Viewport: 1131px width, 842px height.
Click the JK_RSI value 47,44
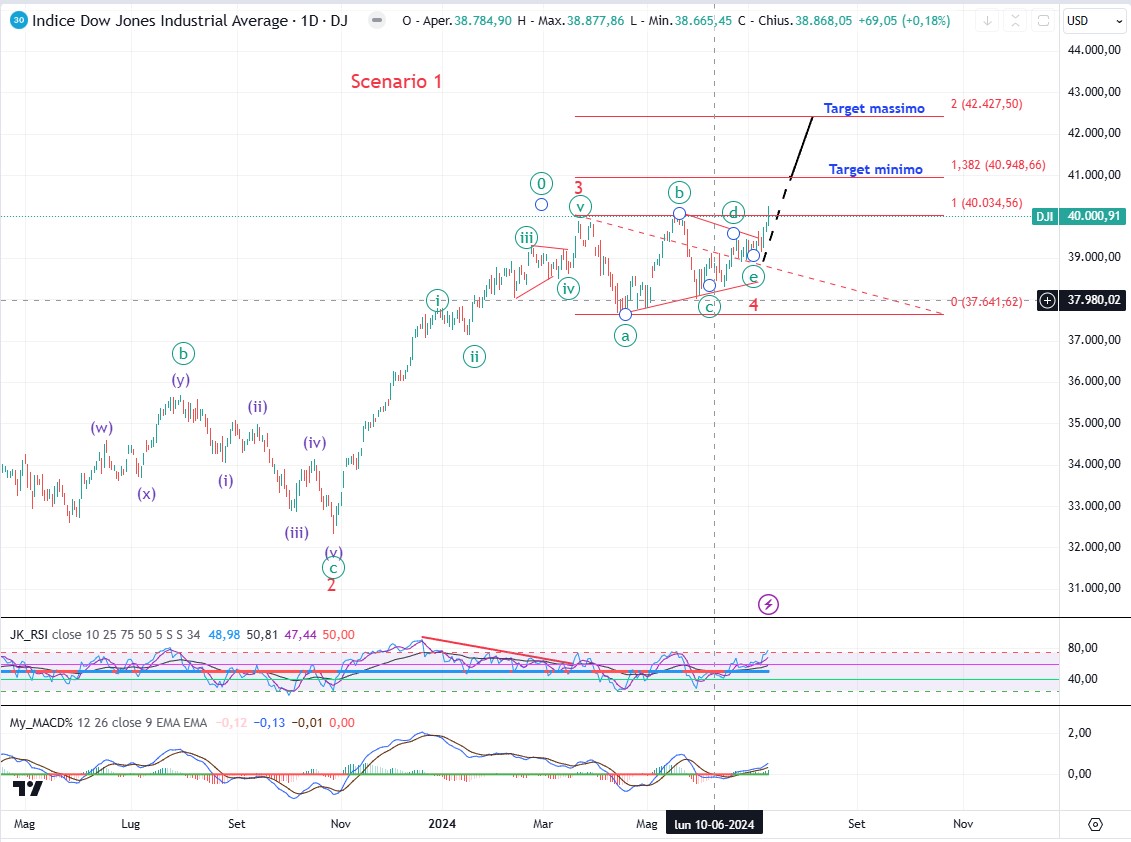click(x=300, y=635)
